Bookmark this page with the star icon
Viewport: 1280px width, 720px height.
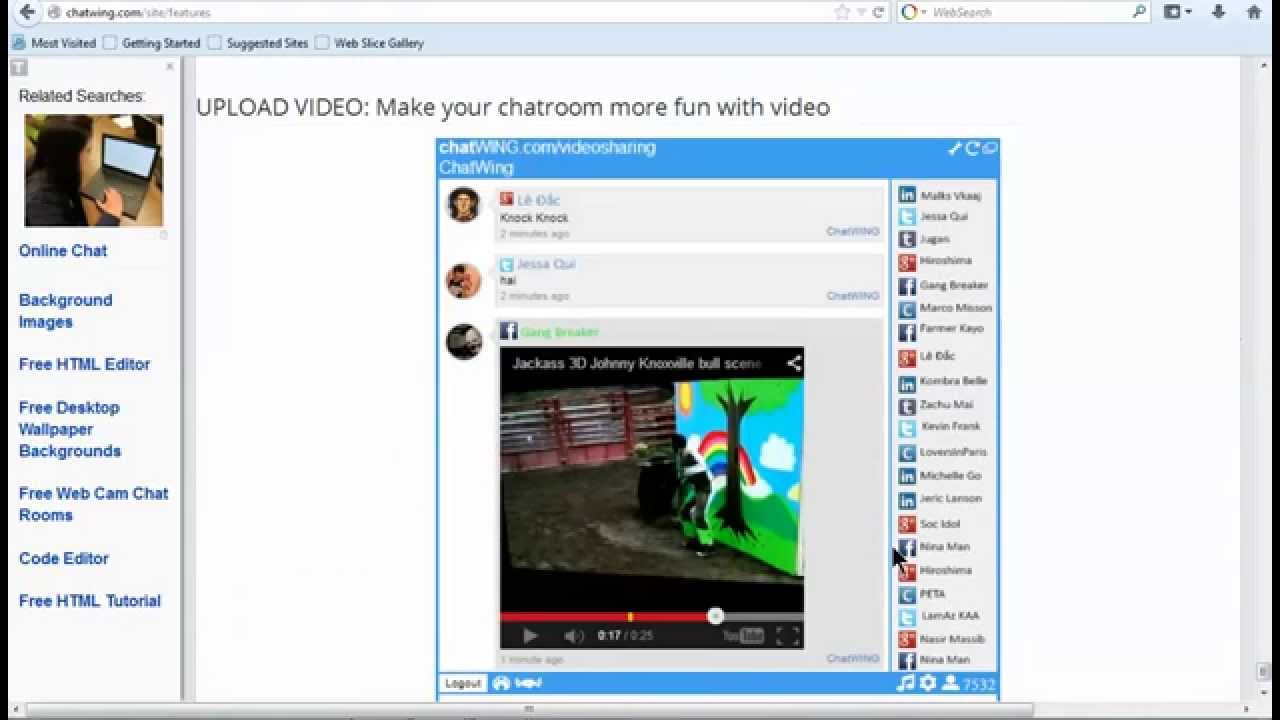[842, 12]
